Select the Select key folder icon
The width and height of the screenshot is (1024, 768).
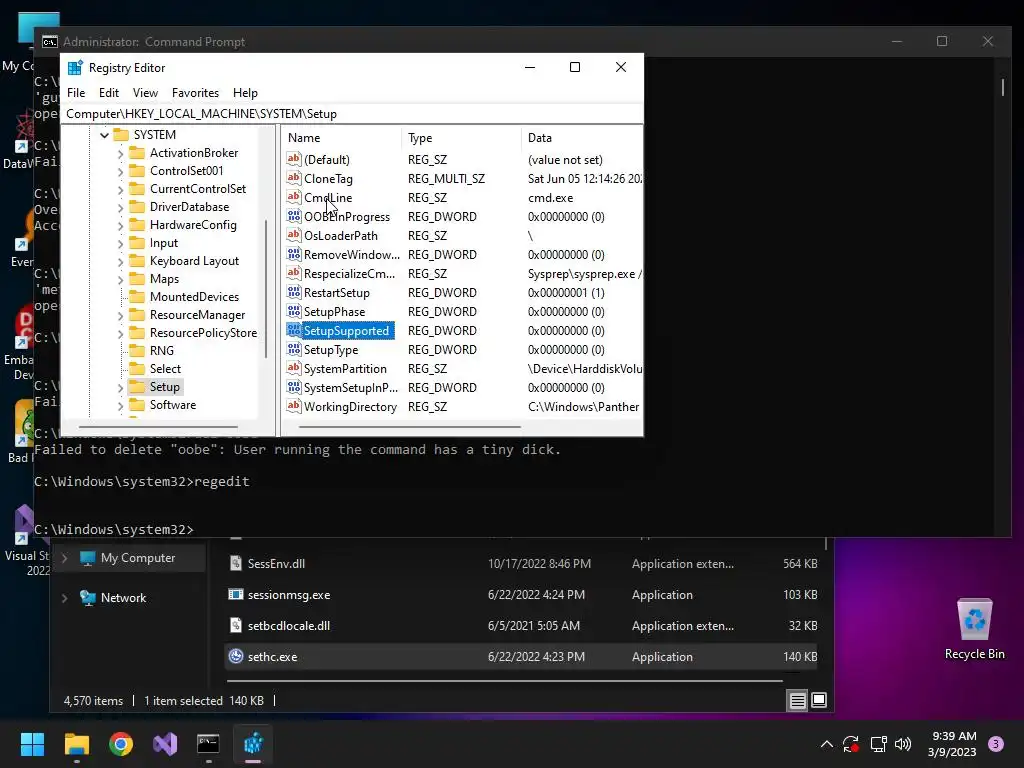[137, 369]
